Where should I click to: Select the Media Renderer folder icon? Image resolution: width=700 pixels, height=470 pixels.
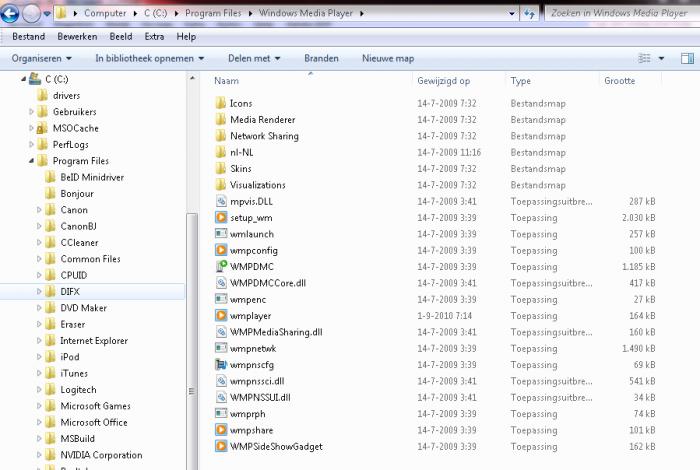coord(221,120)
